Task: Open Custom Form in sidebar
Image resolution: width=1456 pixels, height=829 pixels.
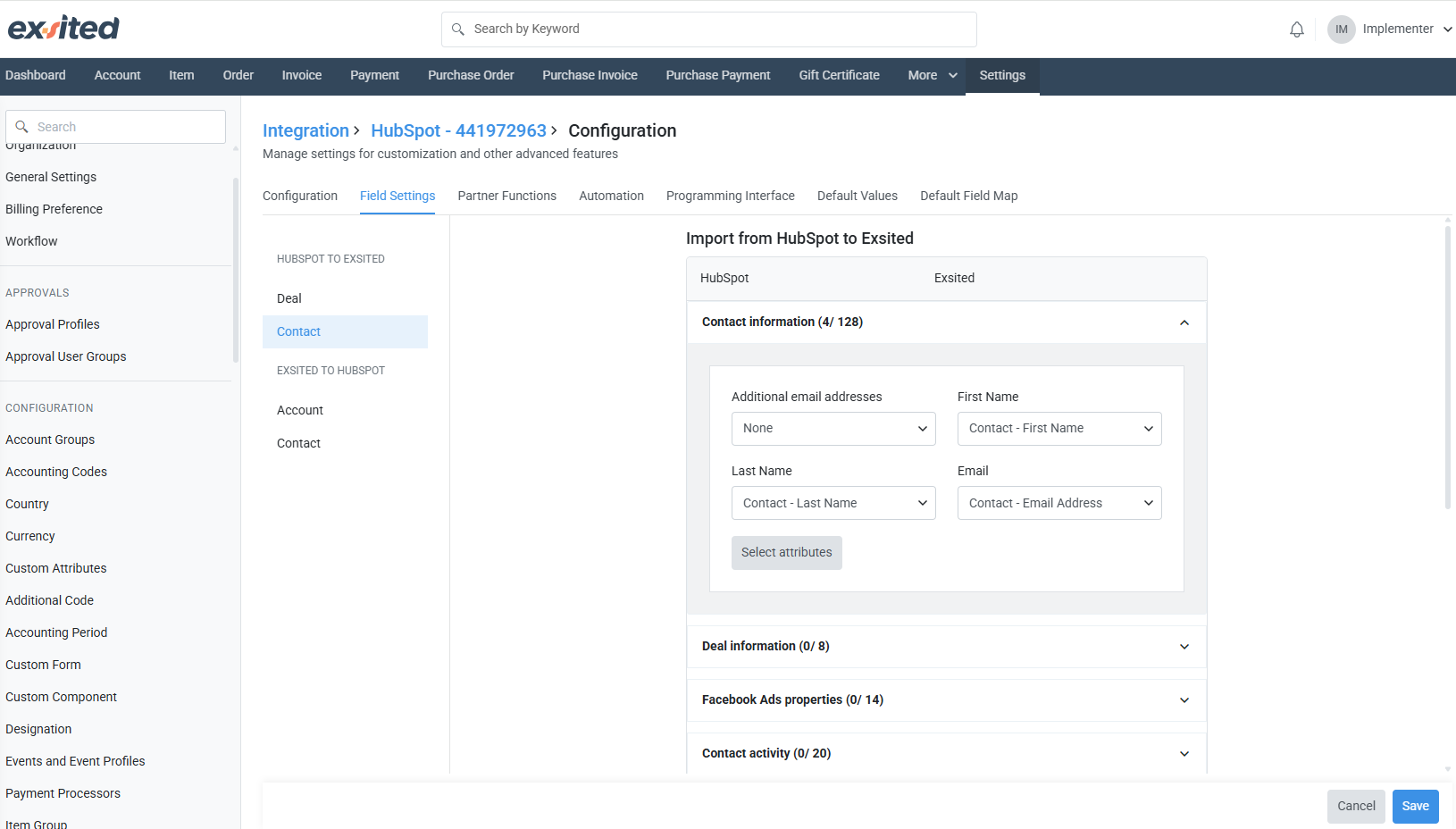Action: tap(43, 665)
